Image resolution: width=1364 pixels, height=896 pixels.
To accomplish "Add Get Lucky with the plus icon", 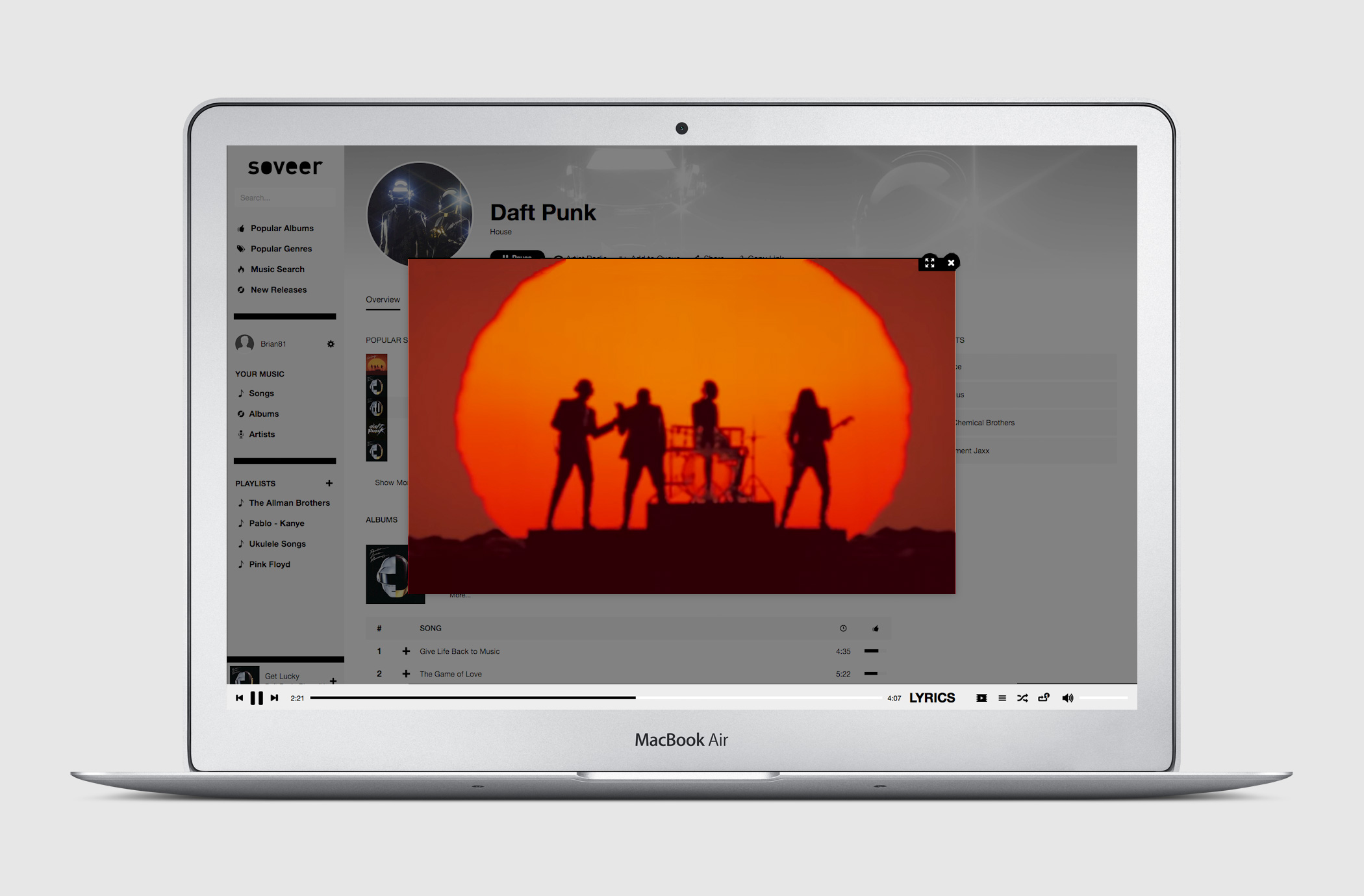I will [x=333, y=680].
